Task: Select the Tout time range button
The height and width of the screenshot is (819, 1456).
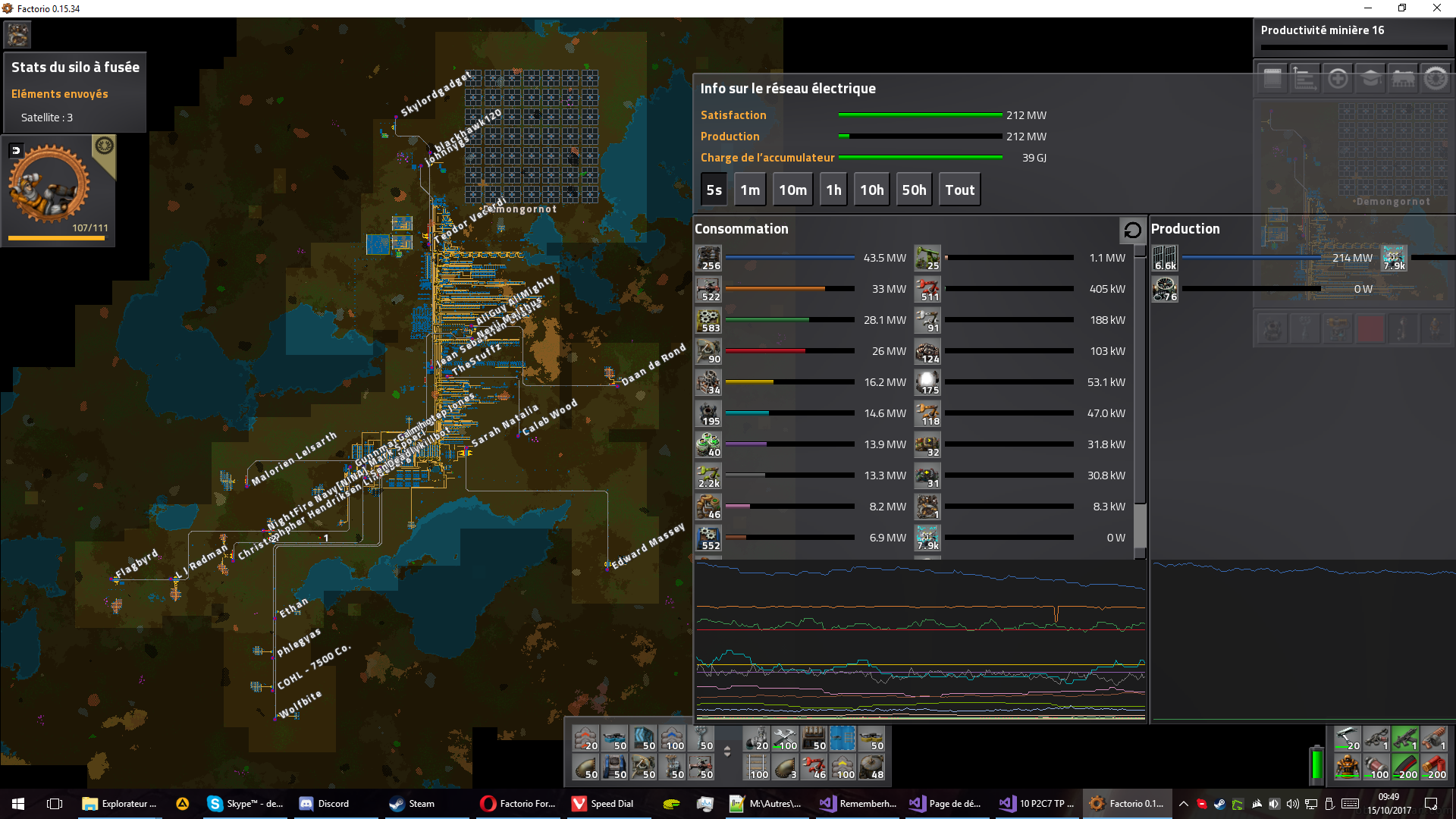Action: 959,190
